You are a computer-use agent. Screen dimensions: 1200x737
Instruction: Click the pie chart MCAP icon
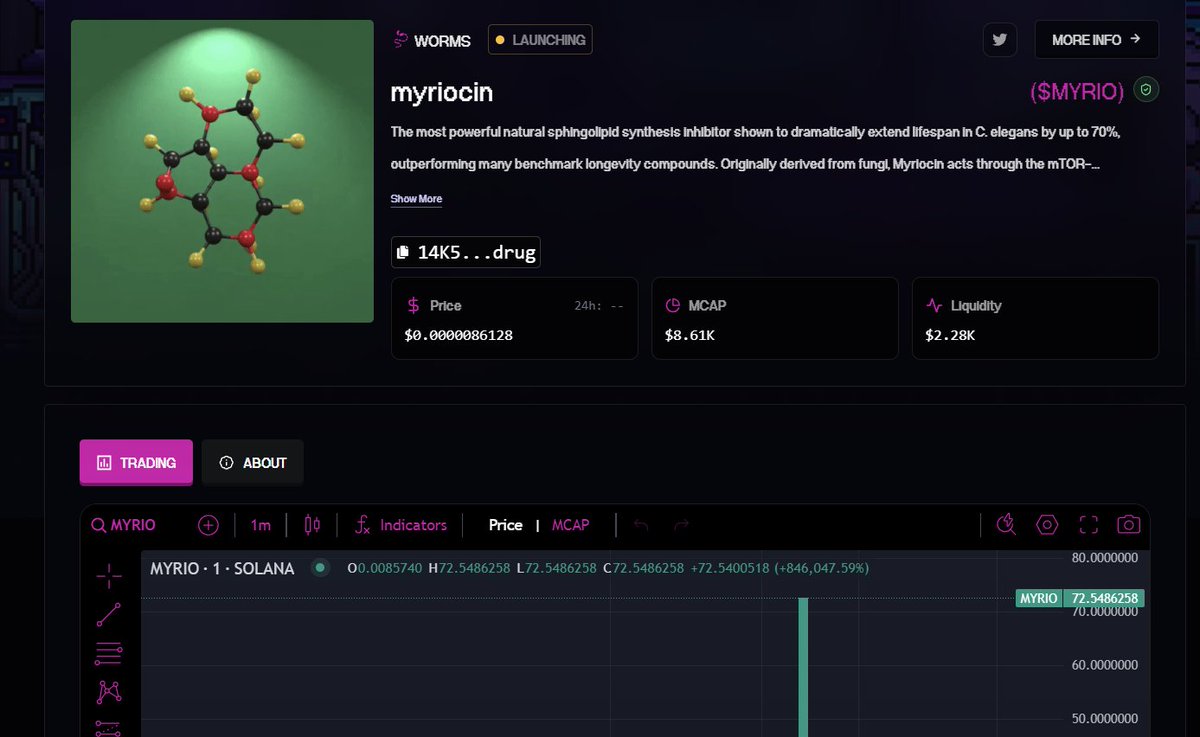[x=673, y=305]
